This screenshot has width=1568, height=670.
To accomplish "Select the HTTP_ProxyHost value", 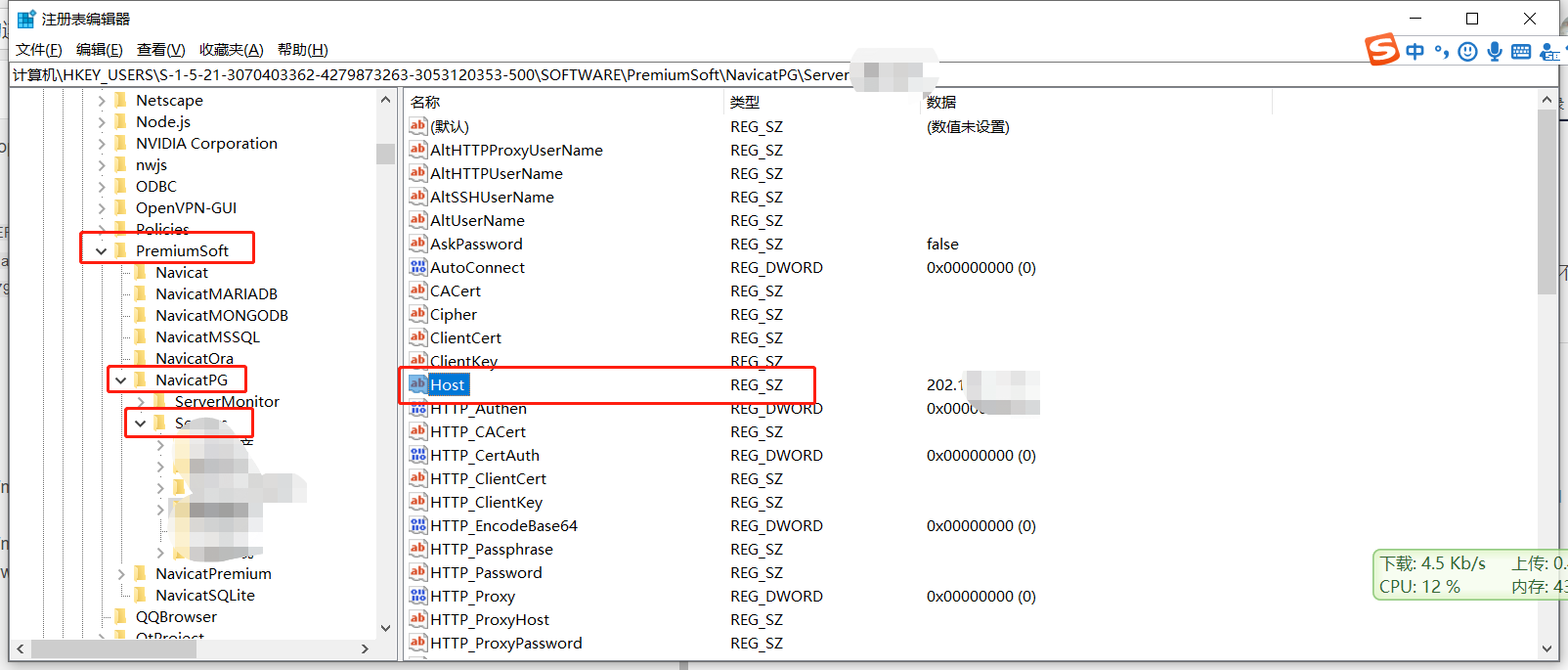I will pos(490,619).
